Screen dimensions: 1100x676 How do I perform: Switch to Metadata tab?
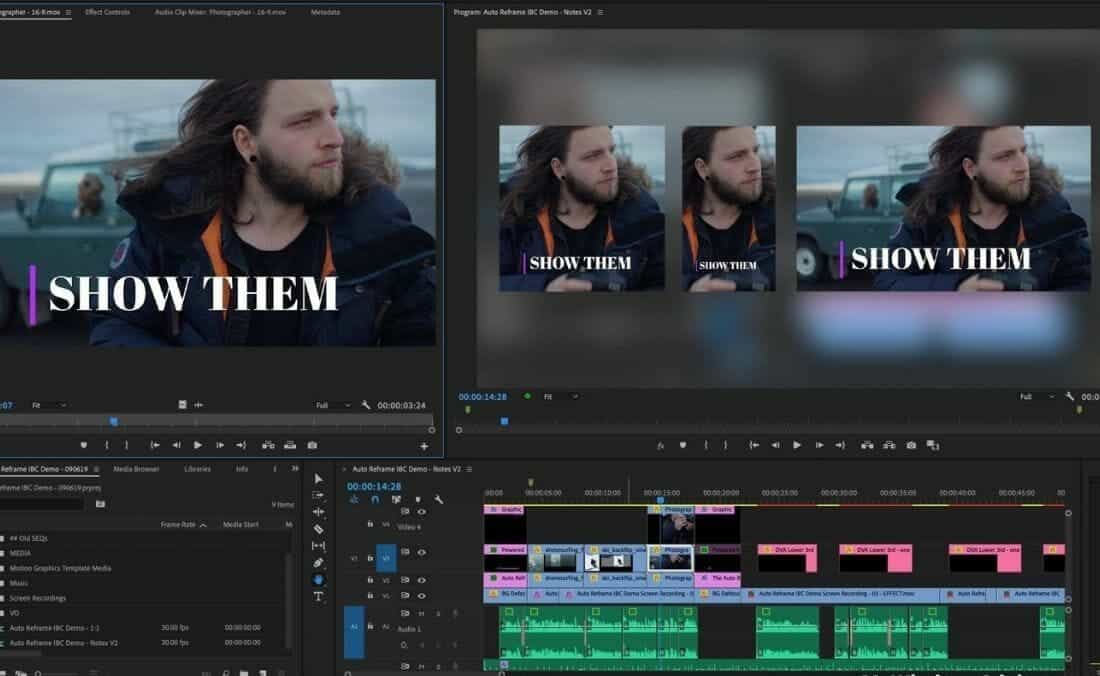point(326,12)
